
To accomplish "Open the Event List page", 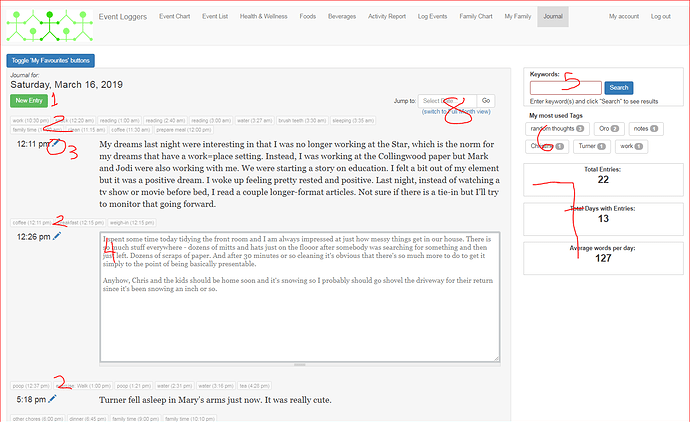I will 215,16.
